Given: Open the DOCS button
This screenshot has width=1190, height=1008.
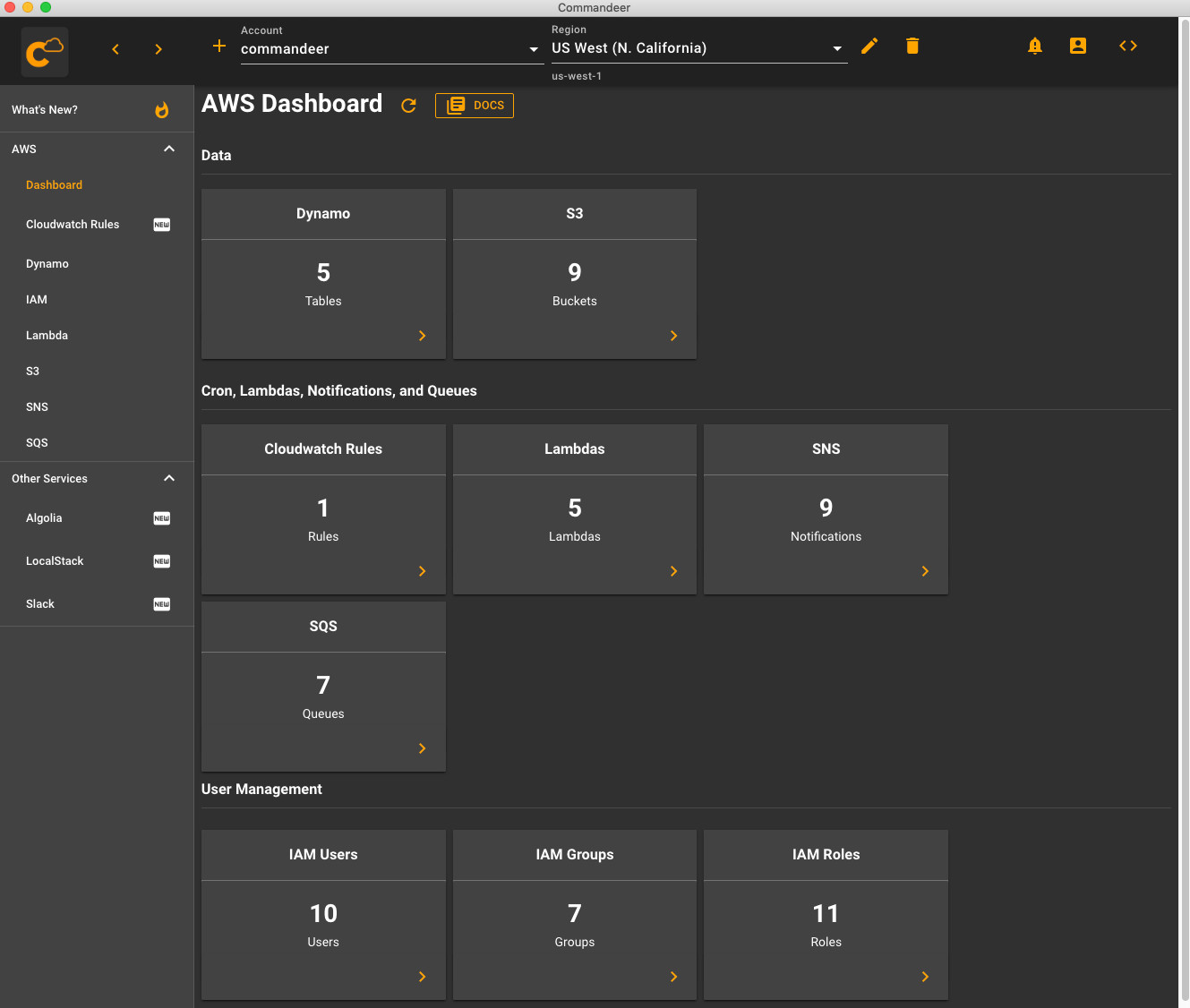Looking at the screenshot, I should 475,106.
